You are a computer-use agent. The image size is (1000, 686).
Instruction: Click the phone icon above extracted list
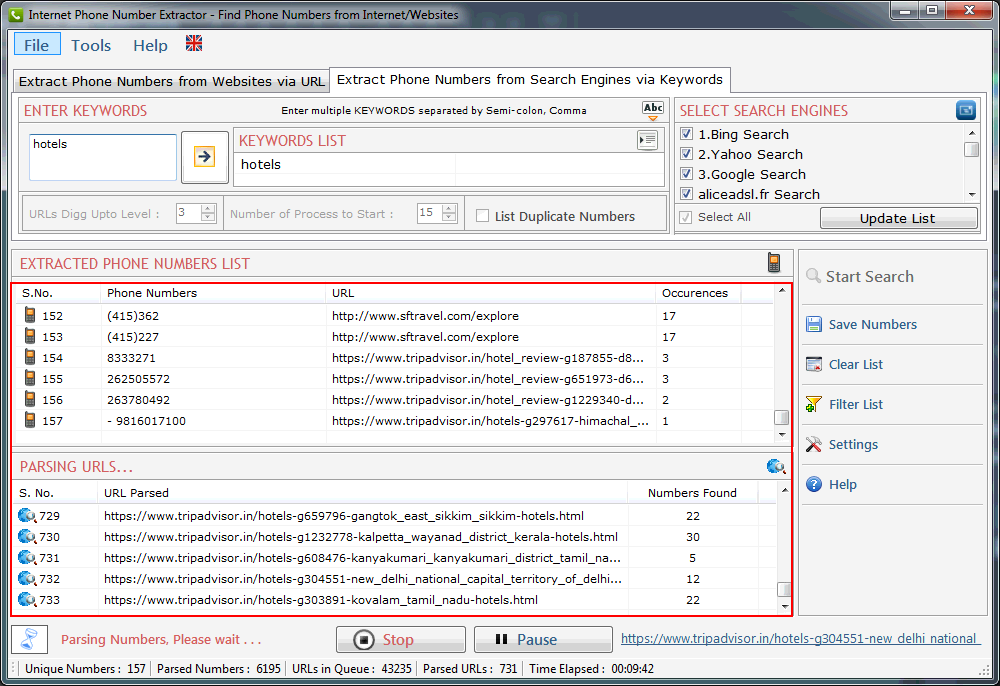(774, 263)
